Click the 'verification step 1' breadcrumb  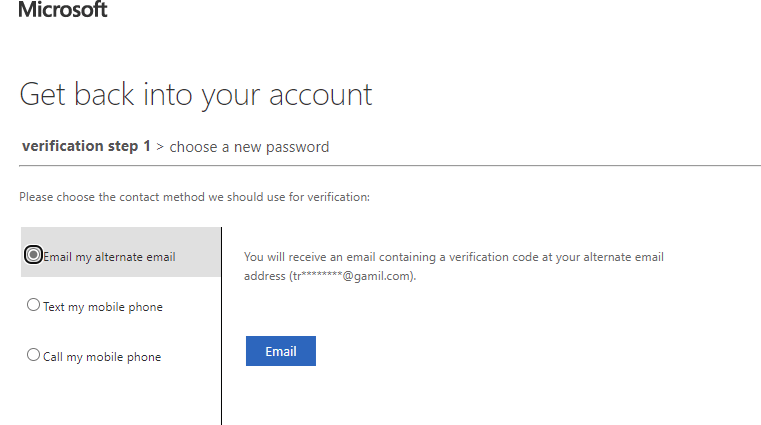[x=86, y=146]
